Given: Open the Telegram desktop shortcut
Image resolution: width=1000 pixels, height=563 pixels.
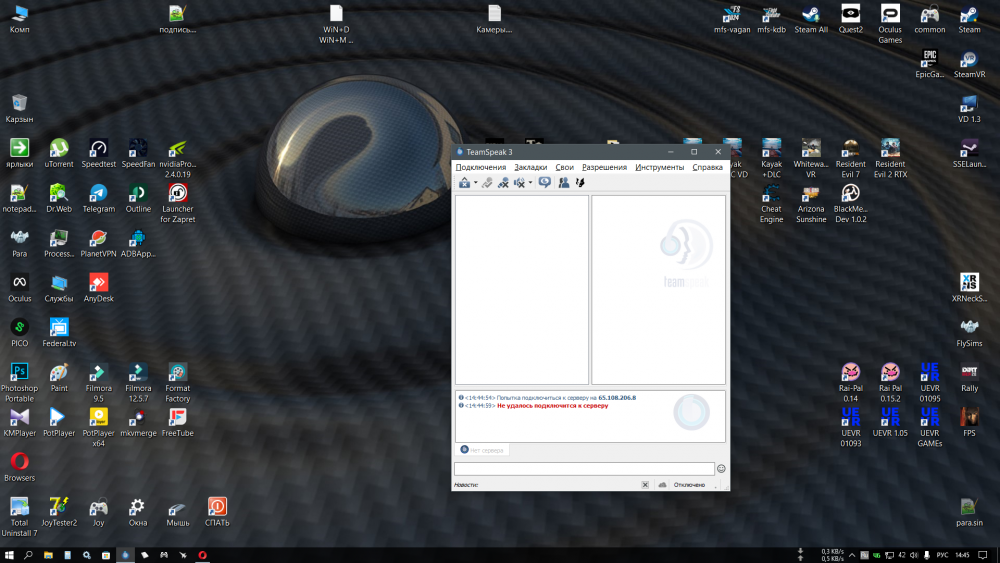Looking at the screenshot, I should point(98,194).
